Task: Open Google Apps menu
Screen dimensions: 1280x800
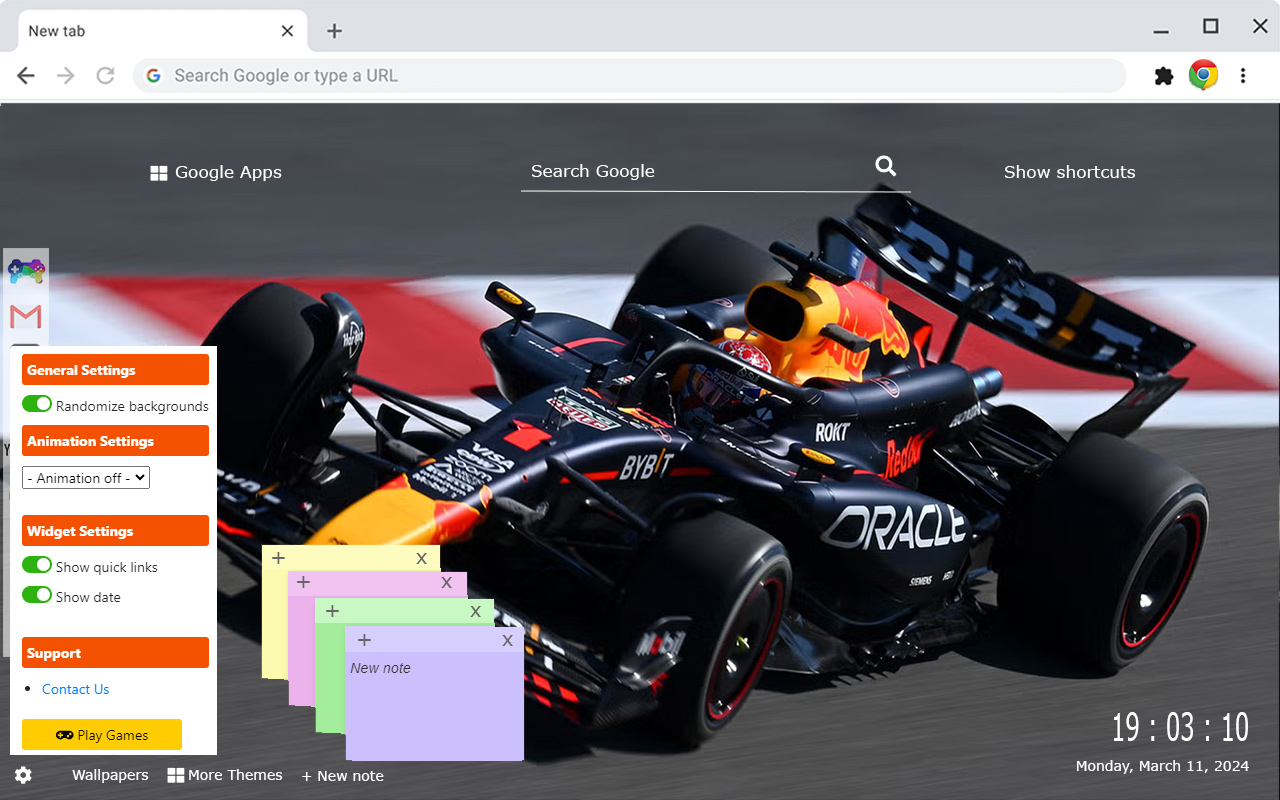Action: coord(216,172)
